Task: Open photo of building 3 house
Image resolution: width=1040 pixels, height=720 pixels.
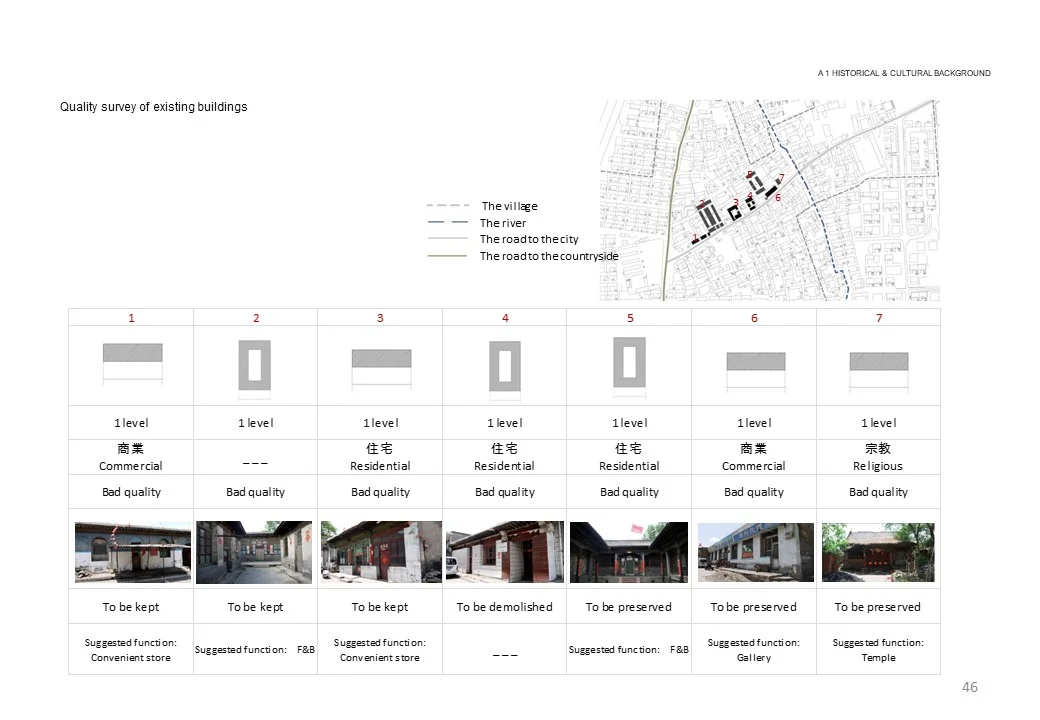Action: [x=381, y=552]
